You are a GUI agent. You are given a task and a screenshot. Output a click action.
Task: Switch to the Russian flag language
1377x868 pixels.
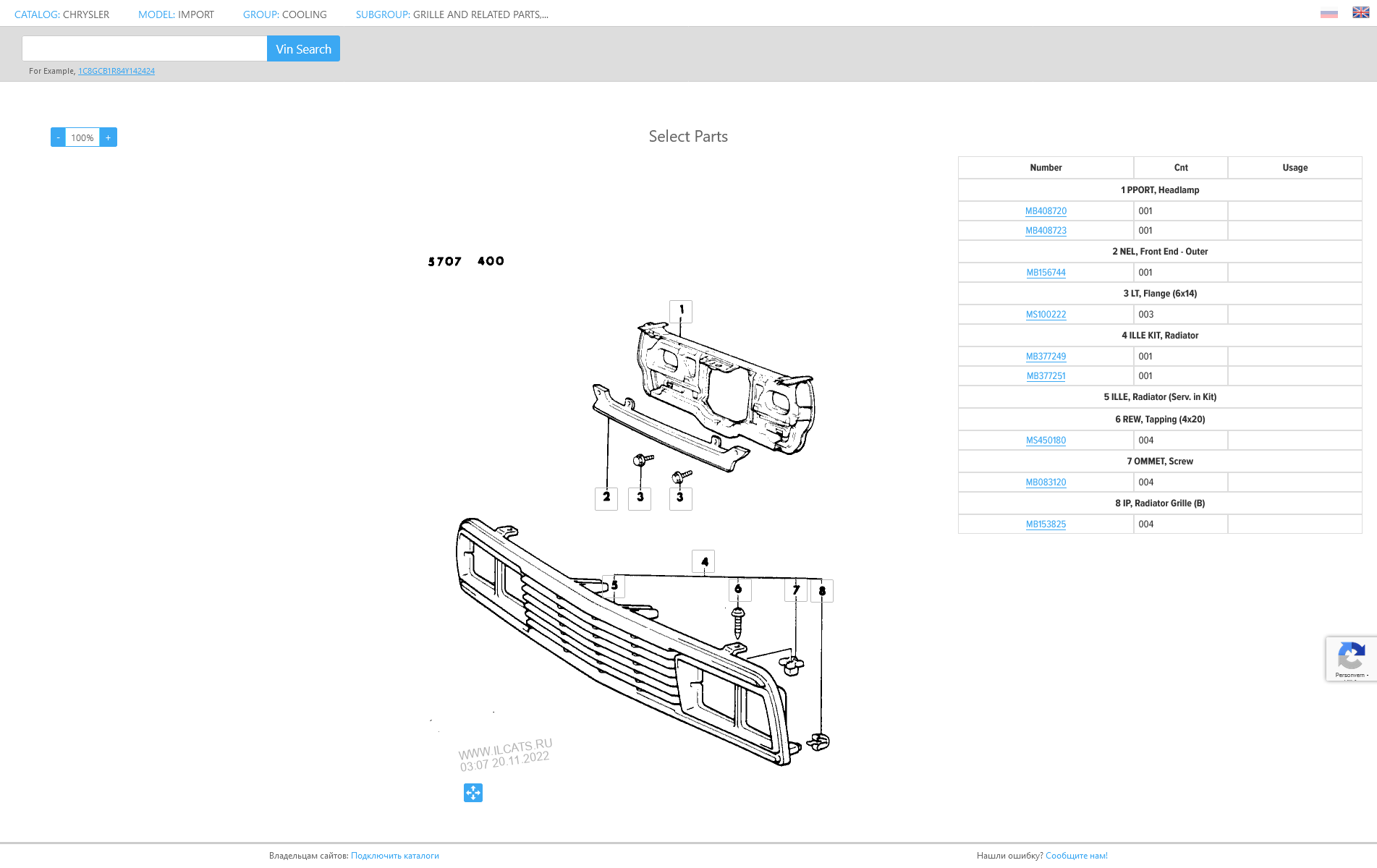coord(1329,14)
